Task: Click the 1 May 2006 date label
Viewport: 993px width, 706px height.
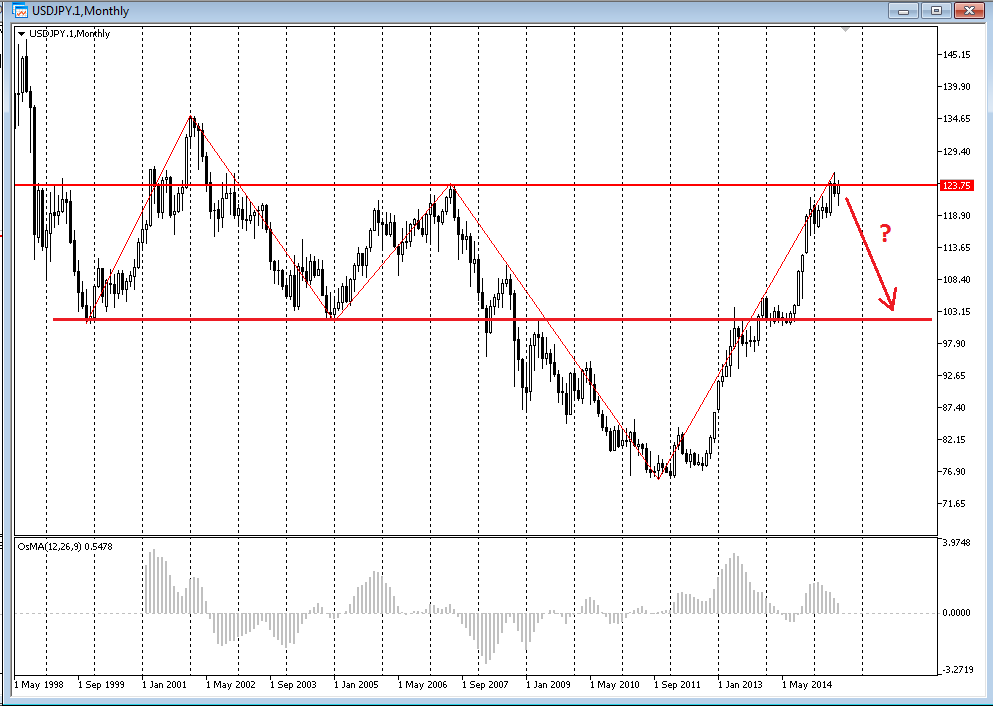Action: 422,684
